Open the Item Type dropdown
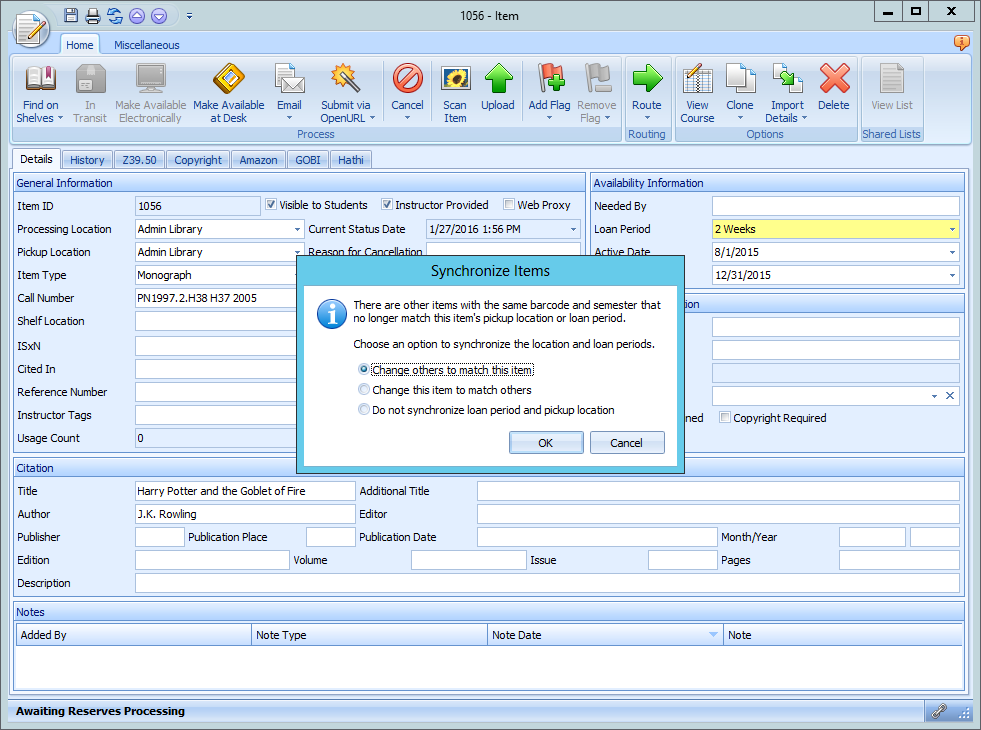The width and height of the screenshot is (981, 730). pos(296,275)
